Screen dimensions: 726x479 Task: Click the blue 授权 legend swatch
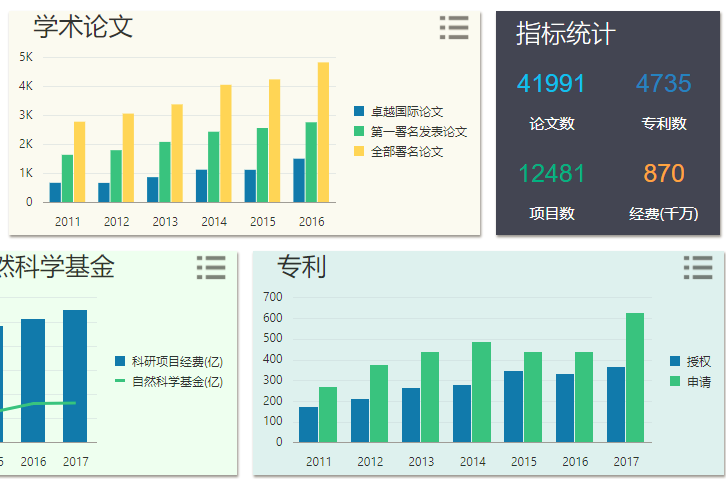pyautogui.click(x=675, y=362)
